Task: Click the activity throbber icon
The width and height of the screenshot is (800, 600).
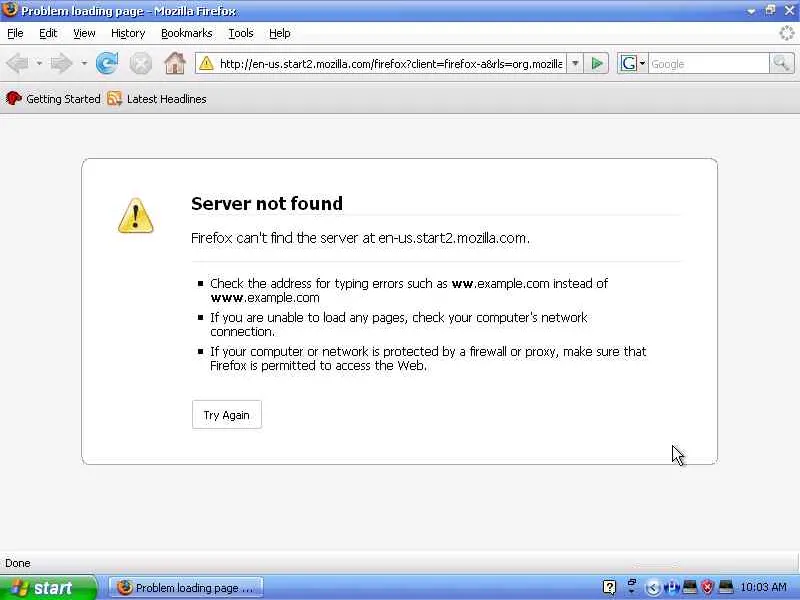Action: click(x=786, y=33)
